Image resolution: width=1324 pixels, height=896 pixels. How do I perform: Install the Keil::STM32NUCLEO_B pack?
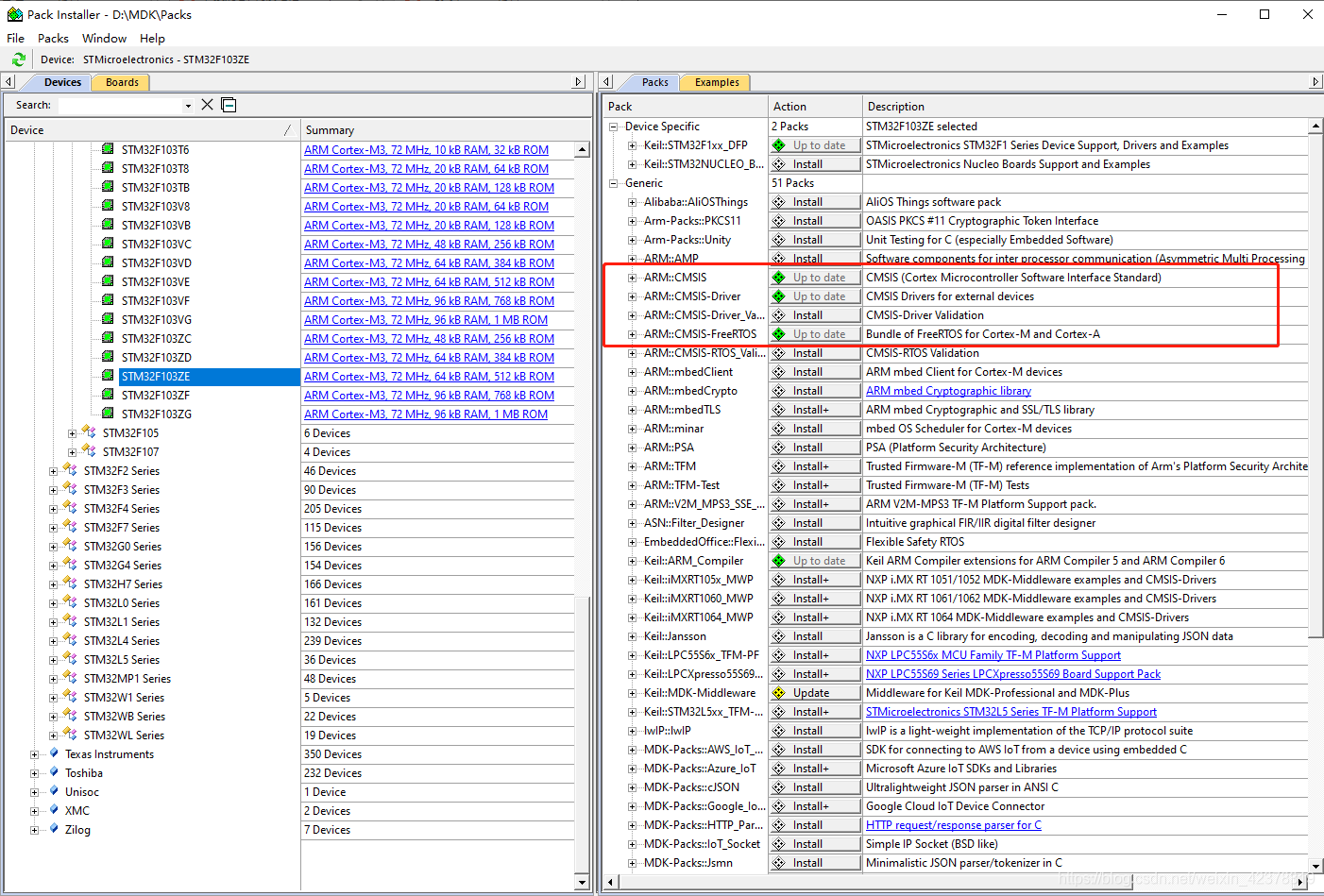pos(815,164)
